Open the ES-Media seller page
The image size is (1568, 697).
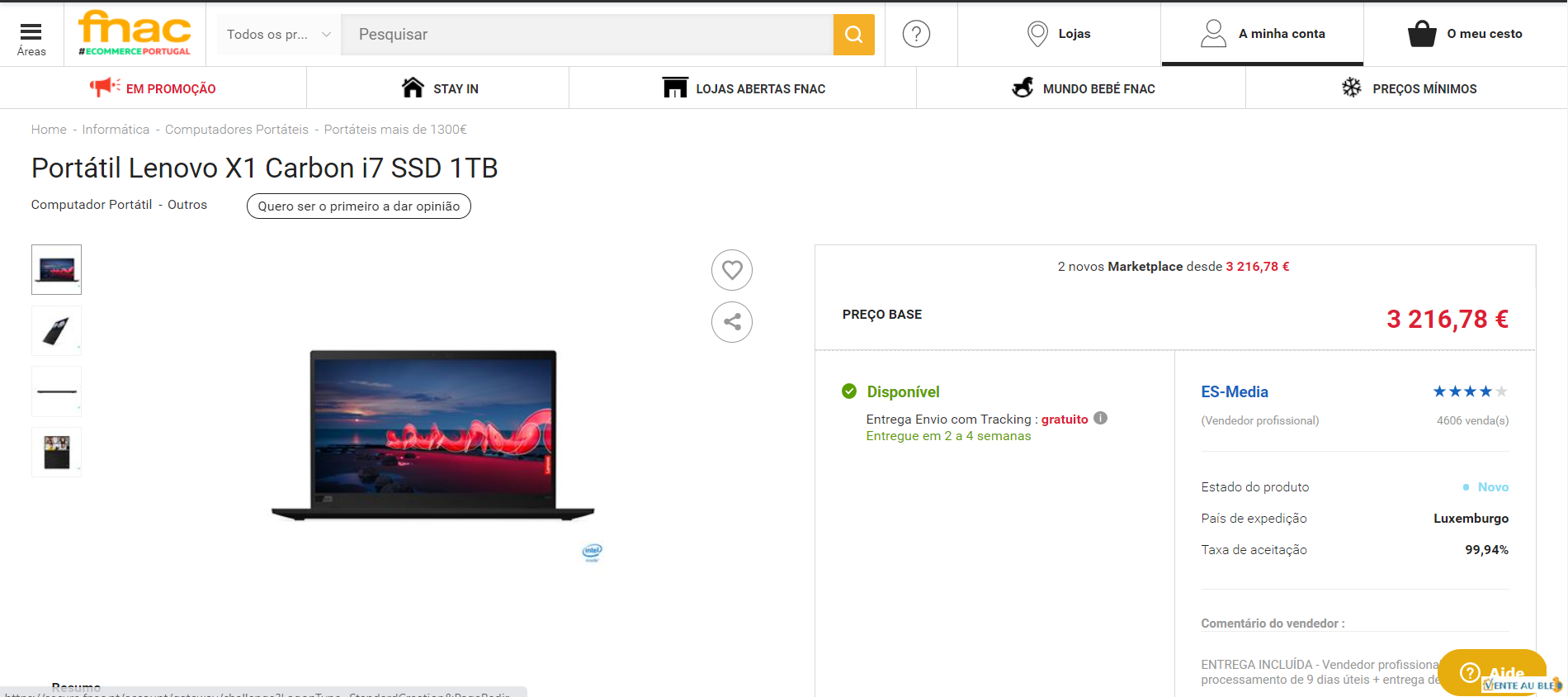pyautogui.click(x=1235, y=392)
